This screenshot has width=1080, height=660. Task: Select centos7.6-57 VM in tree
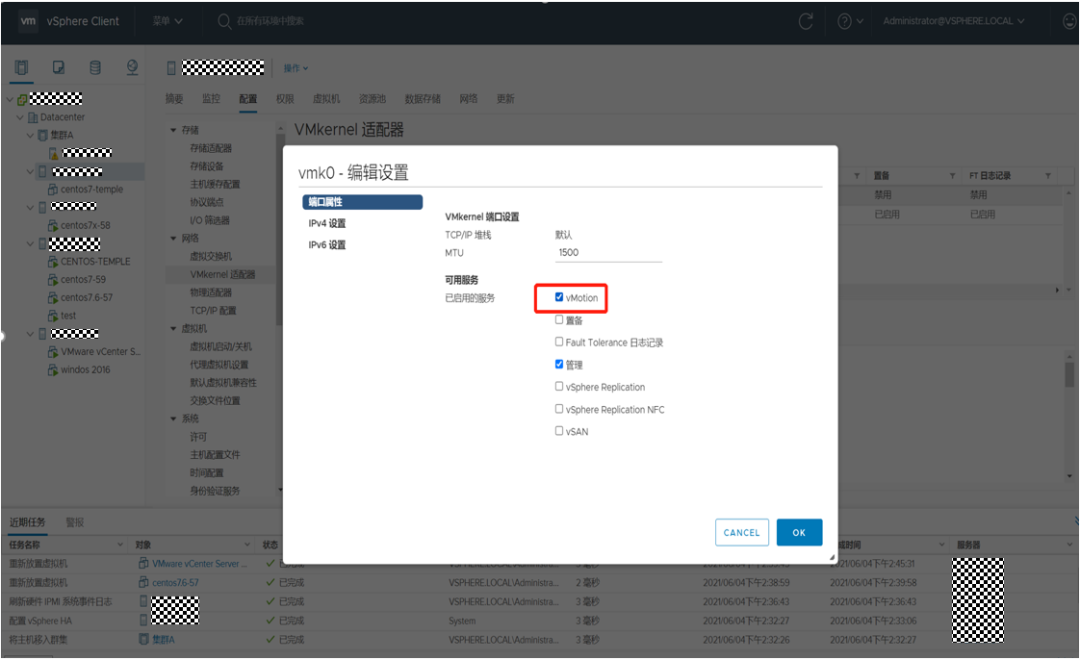(x=86, y=298)
